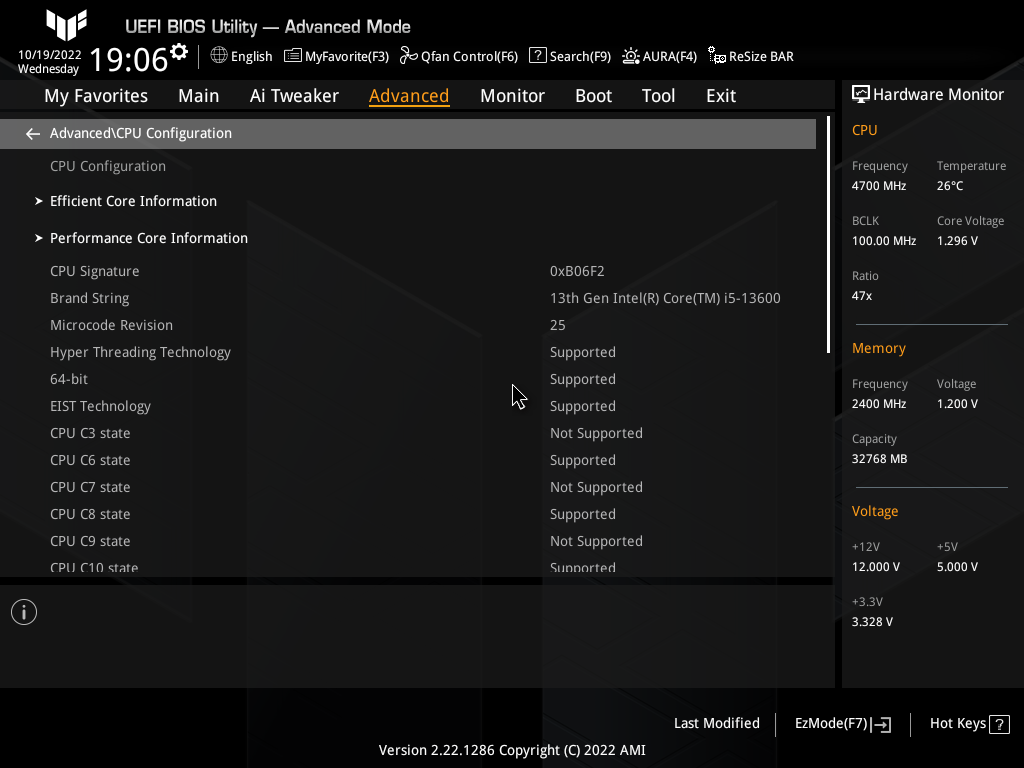Click the Last Modified button
Image resolution: width=1024 pixels, height=768 pixels.
point(716,723)
